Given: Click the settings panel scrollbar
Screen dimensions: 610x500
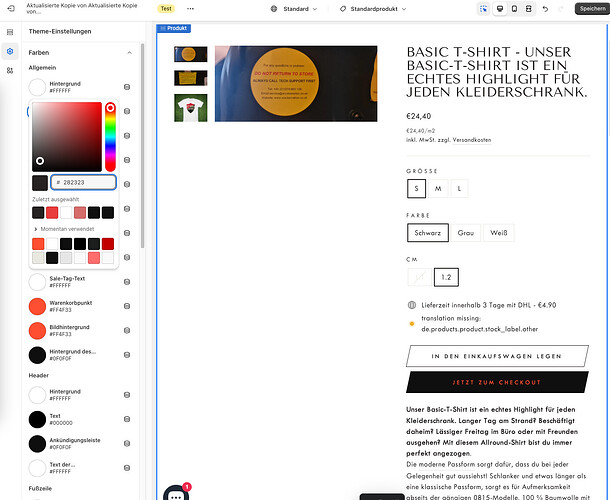Looking at the screenshot, I should (x=142, y=146).
